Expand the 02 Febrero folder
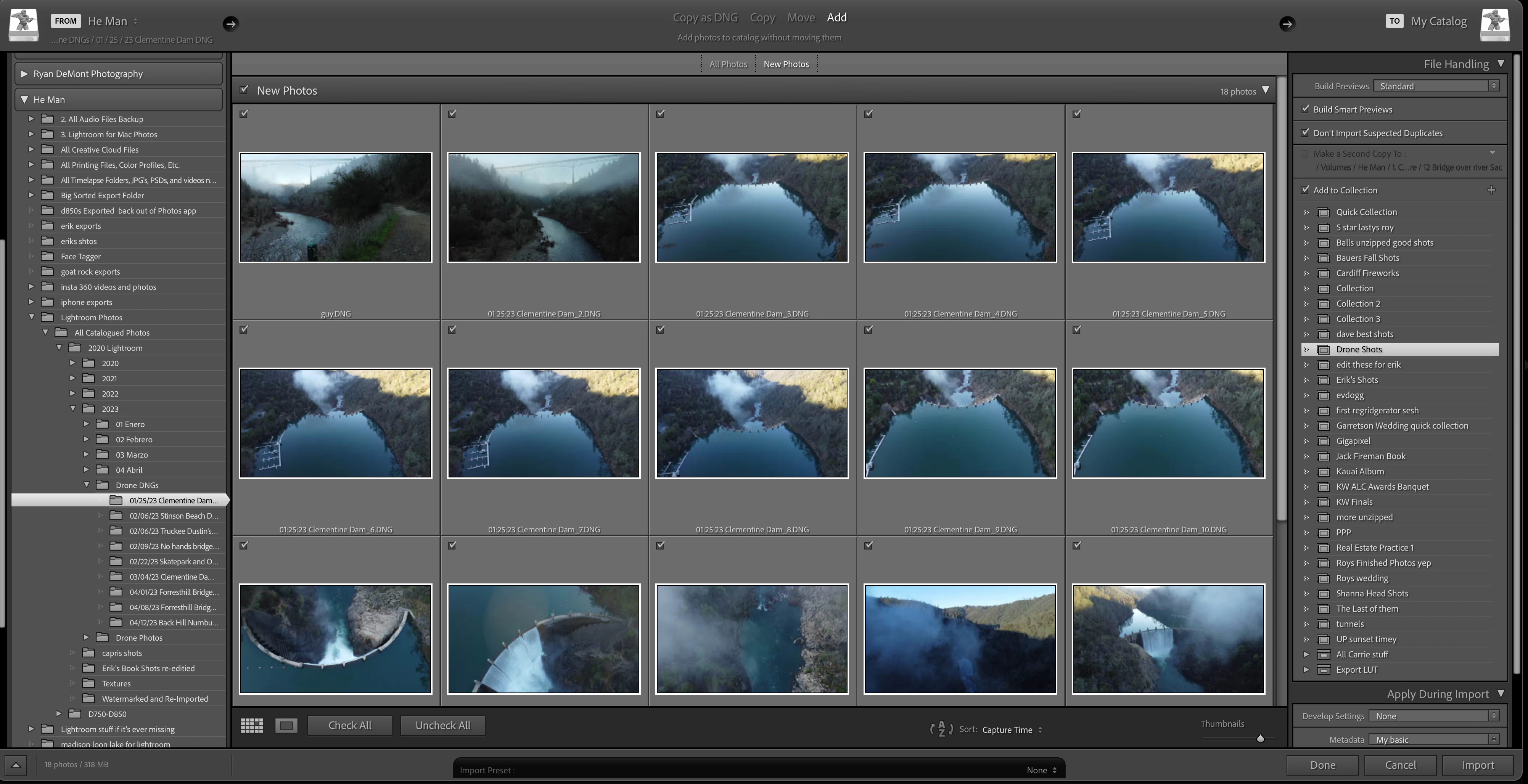1528x784 pixels. pos(87,439)
